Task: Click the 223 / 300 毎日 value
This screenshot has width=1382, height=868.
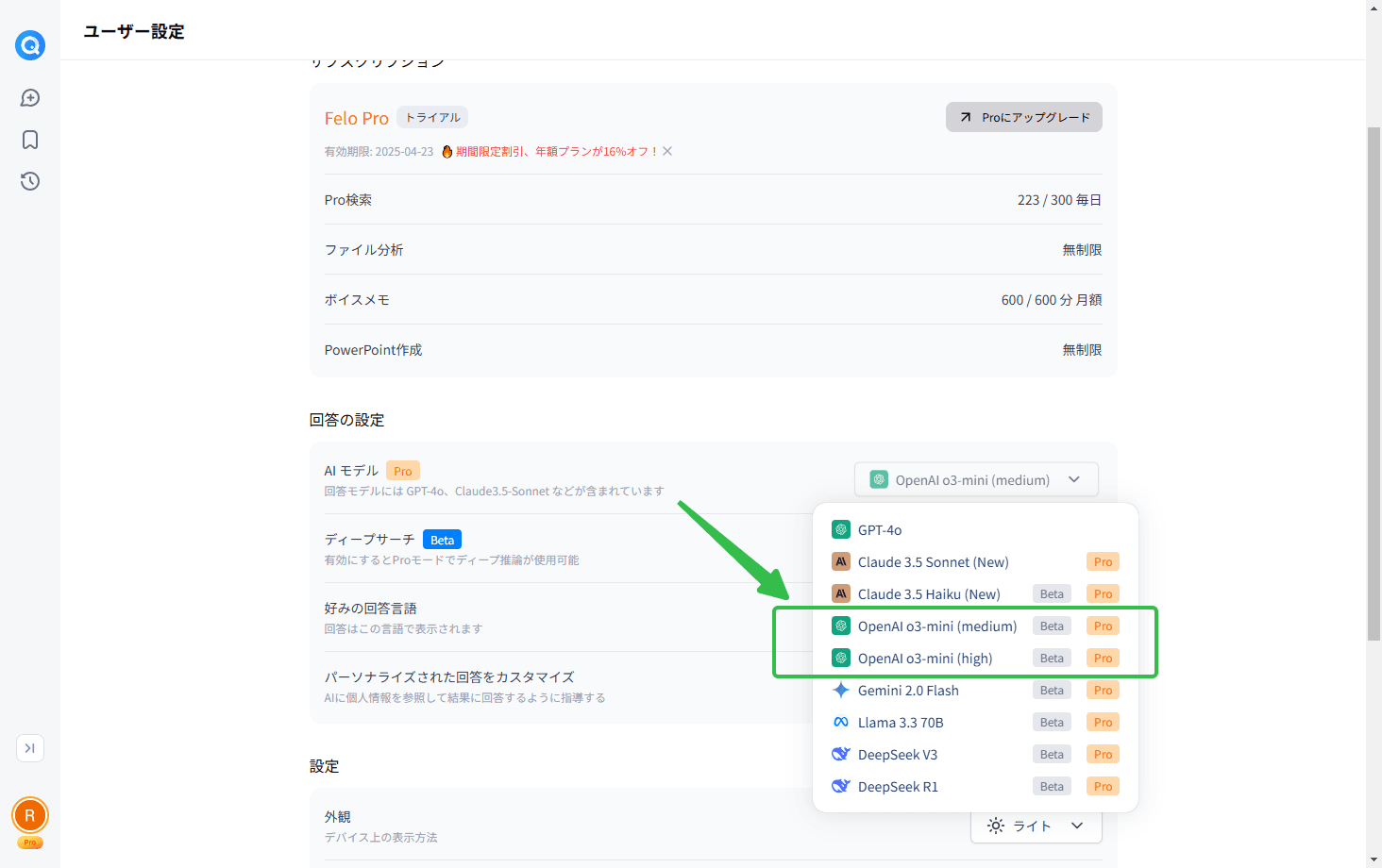Action: 1059,200
